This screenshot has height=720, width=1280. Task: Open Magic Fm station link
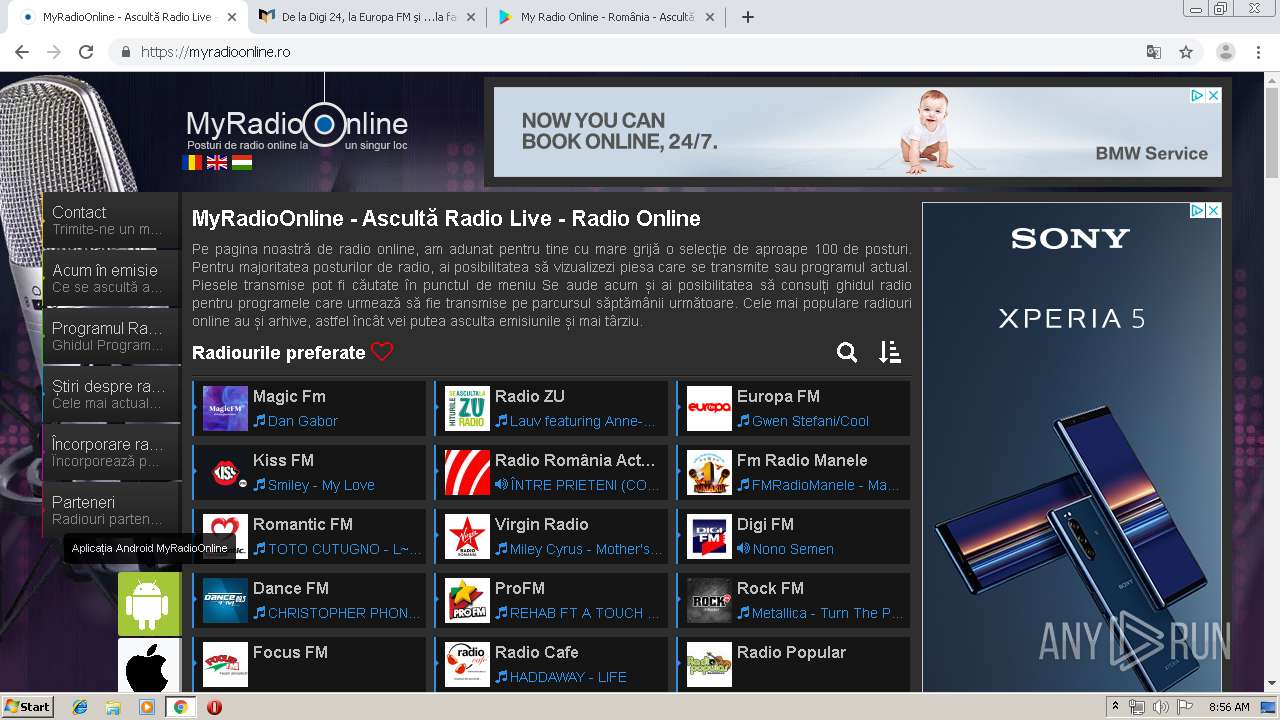289,396
